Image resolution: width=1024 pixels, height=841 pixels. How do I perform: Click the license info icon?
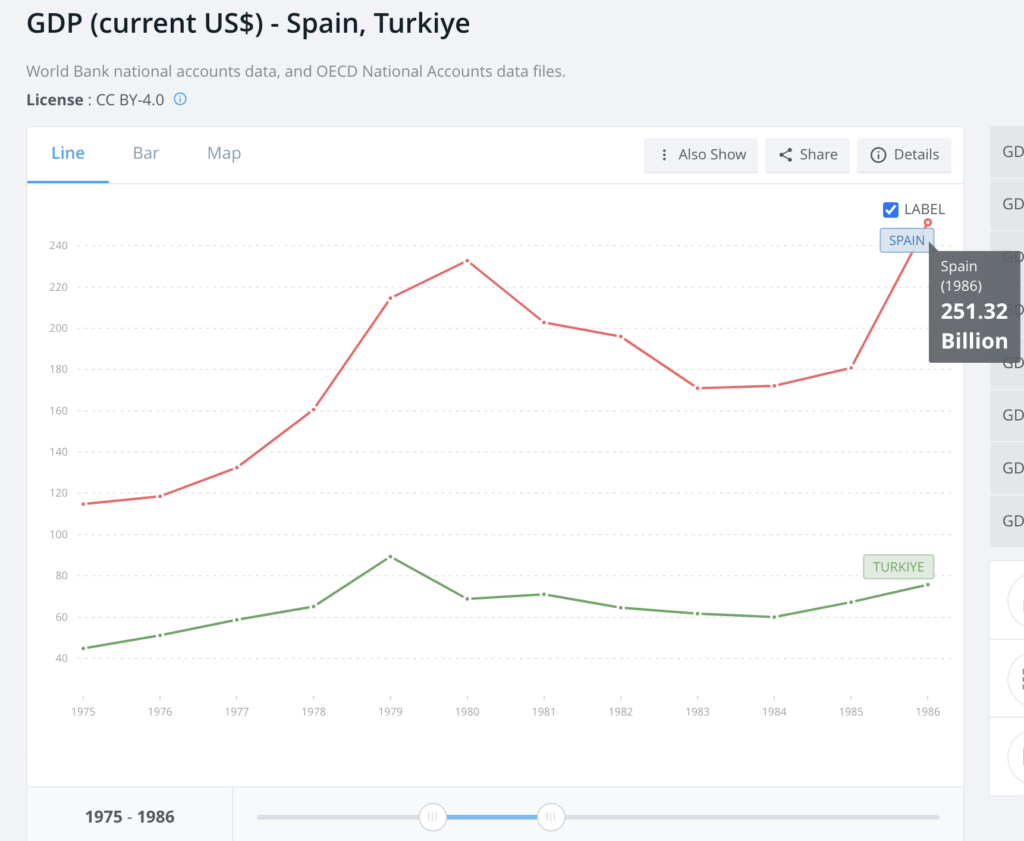point(181,100)
